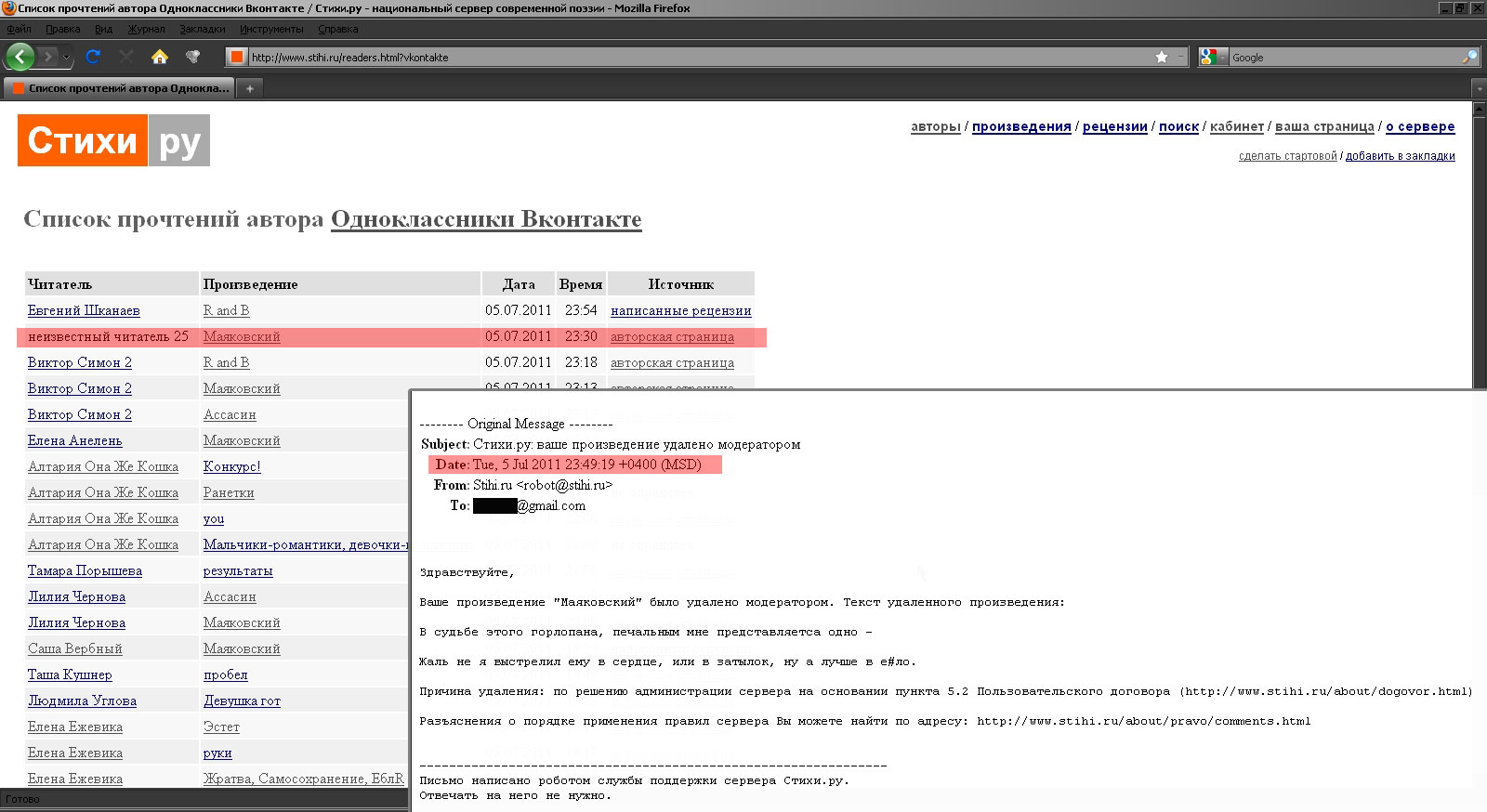Open Маяковский link in highlighted row
The height and width of the screenshot is (812, 1487).
point(242,336)
